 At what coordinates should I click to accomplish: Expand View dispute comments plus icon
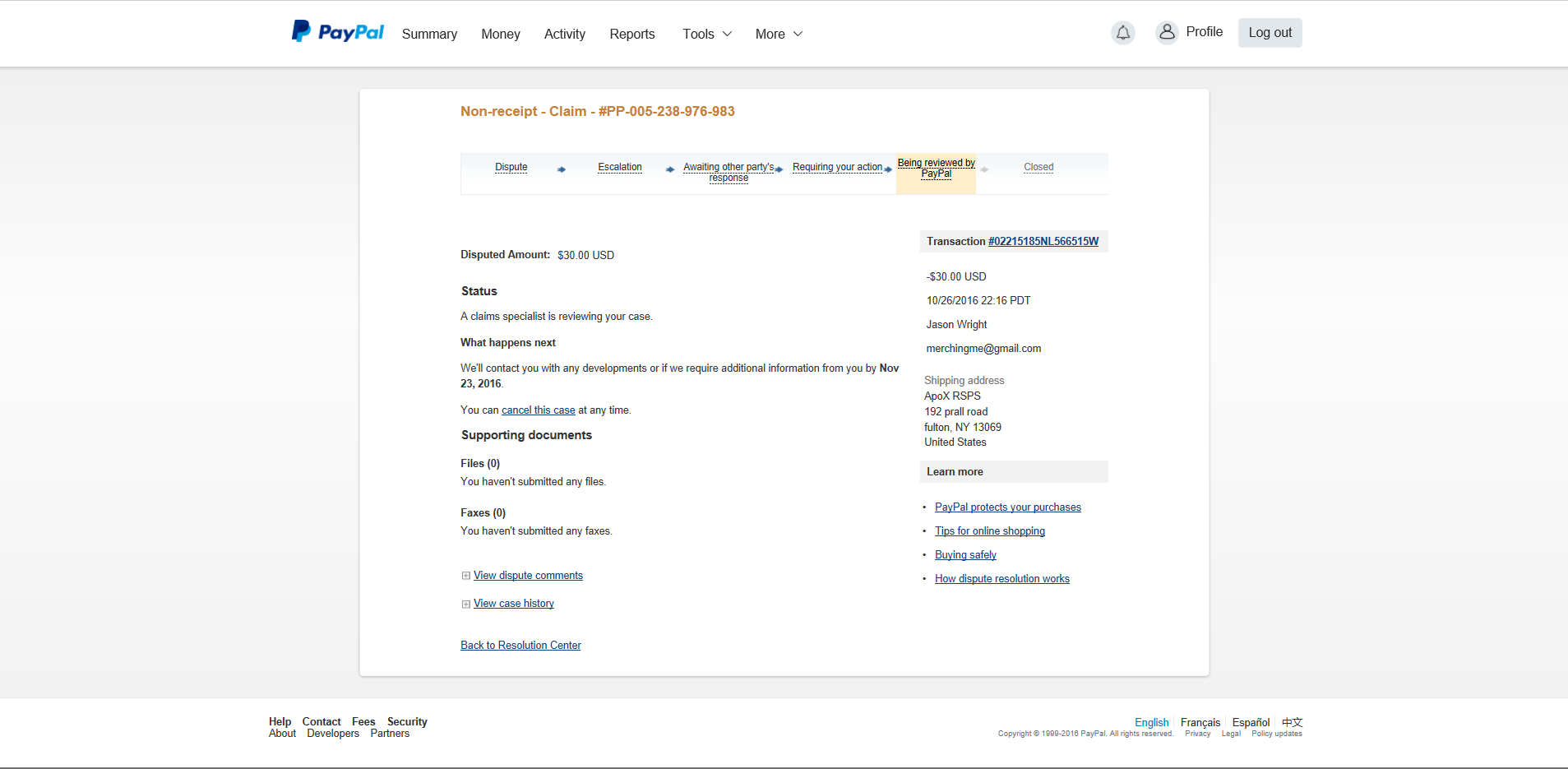(x=466, y=576)
